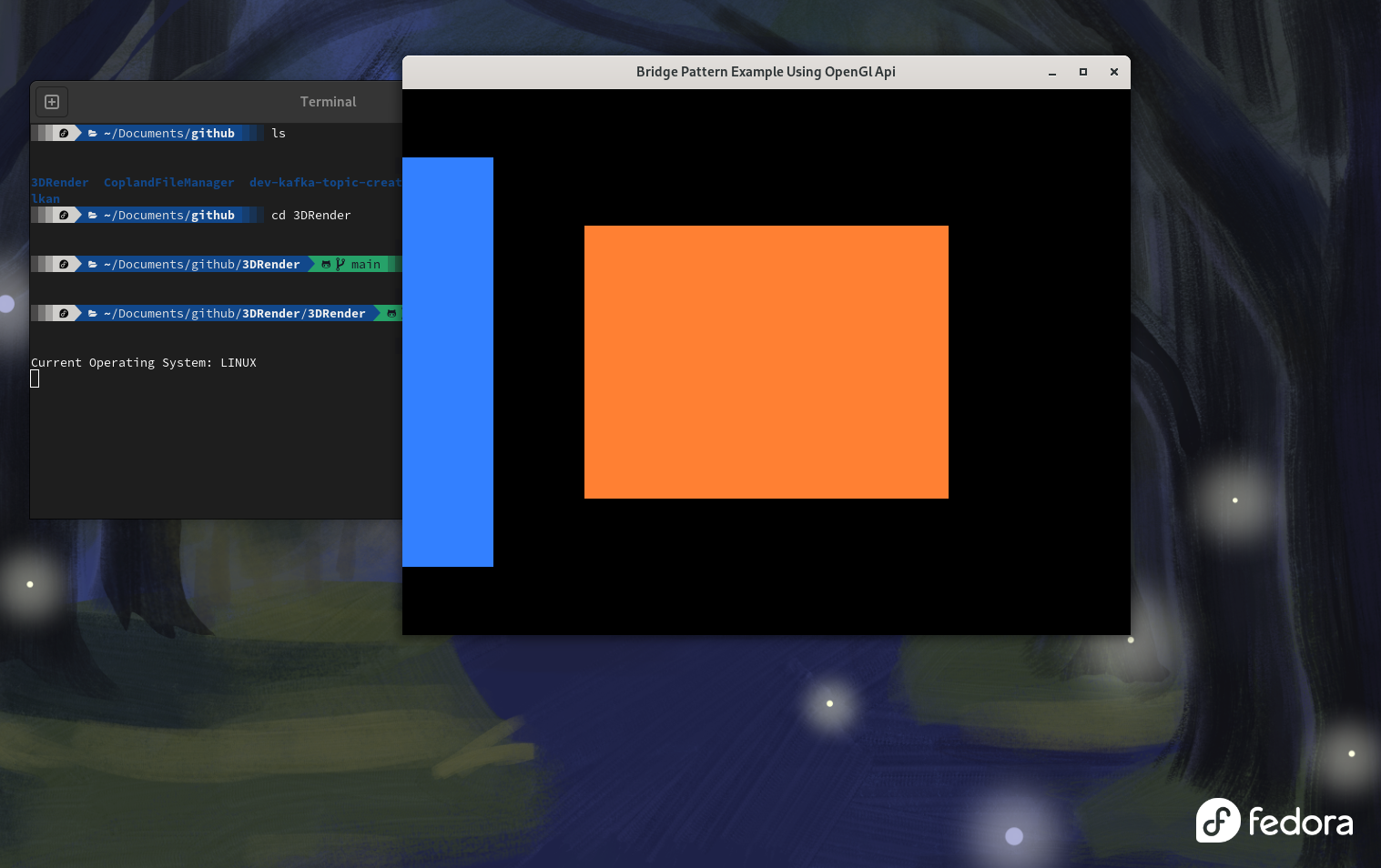Click dev-kafka-topic-creat entry in terminal
1381x868 pixels.
pyautogui.click(x=326, y=183)
